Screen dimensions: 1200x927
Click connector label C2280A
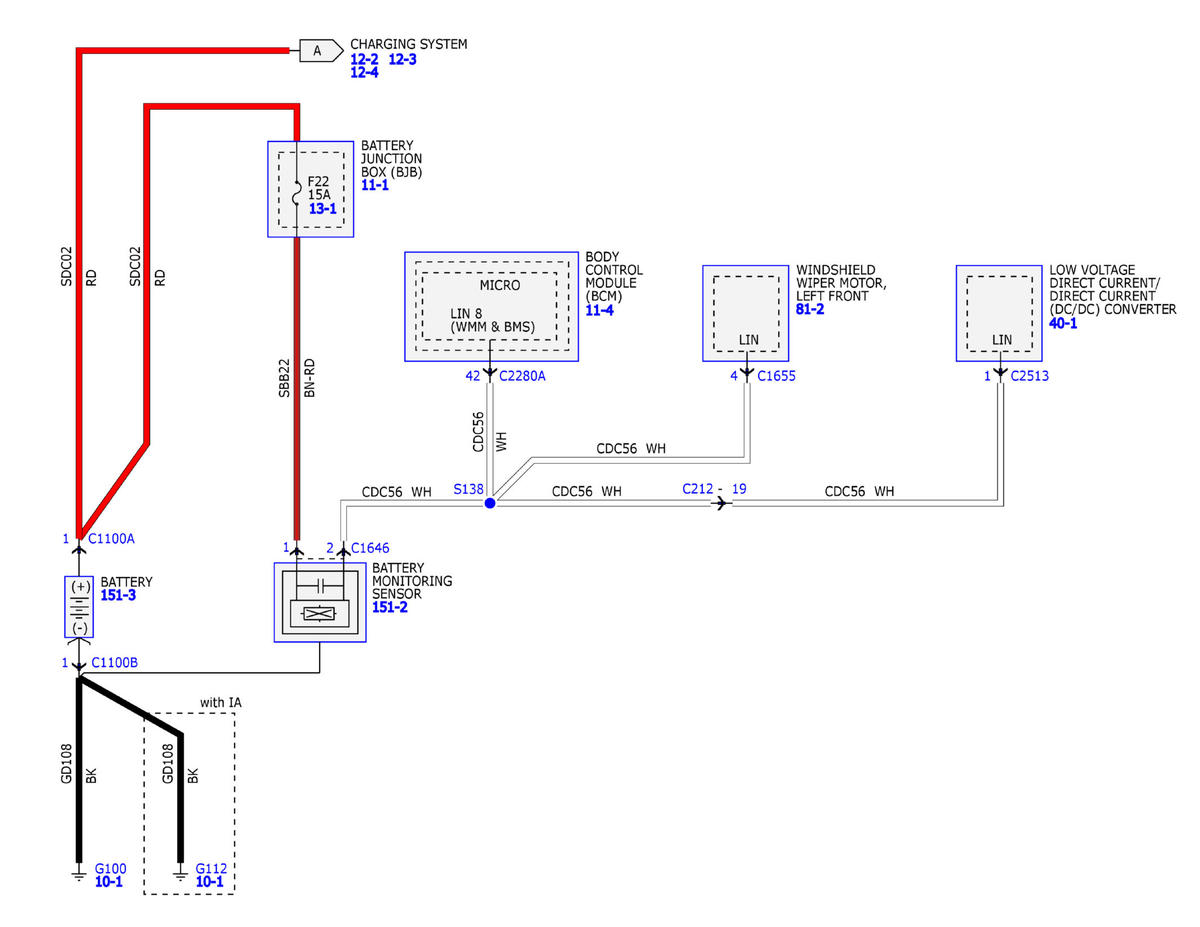(x=523, y=376)
